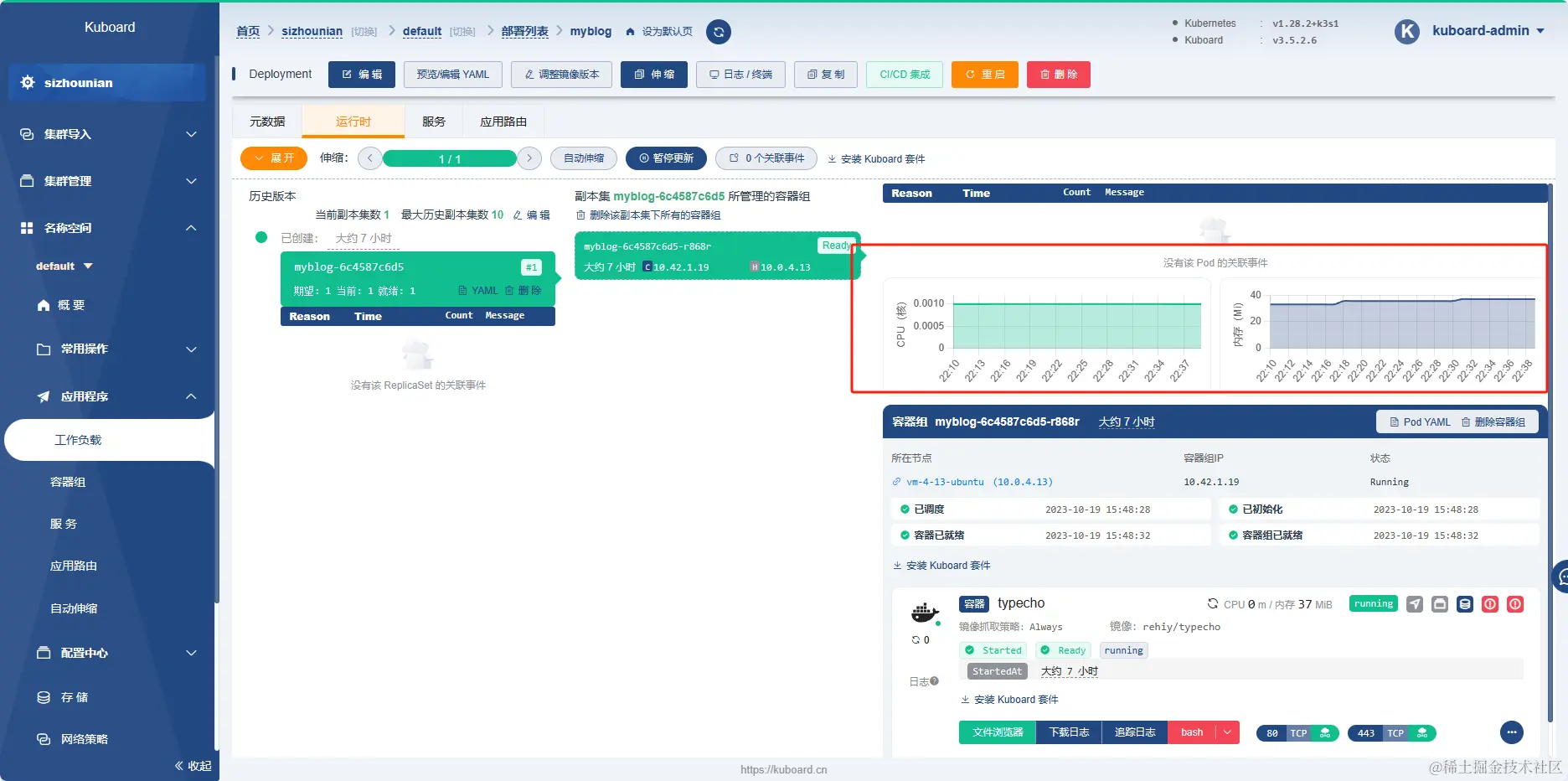This screenshot has height=781, width=1568.
Task: Increase replicas with right arrow
Action: pyautogui.click(x=529, y=158)
